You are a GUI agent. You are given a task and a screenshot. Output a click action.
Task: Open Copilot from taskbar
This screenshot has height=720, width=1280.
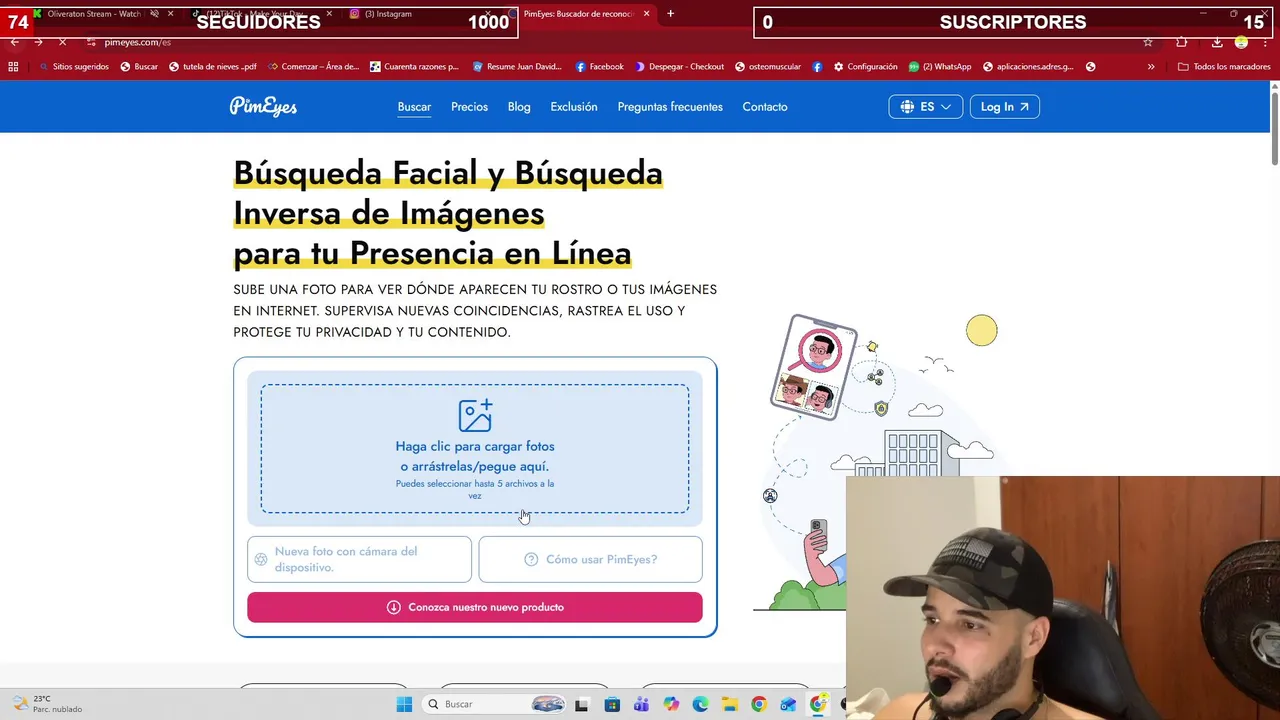(671, 704)
